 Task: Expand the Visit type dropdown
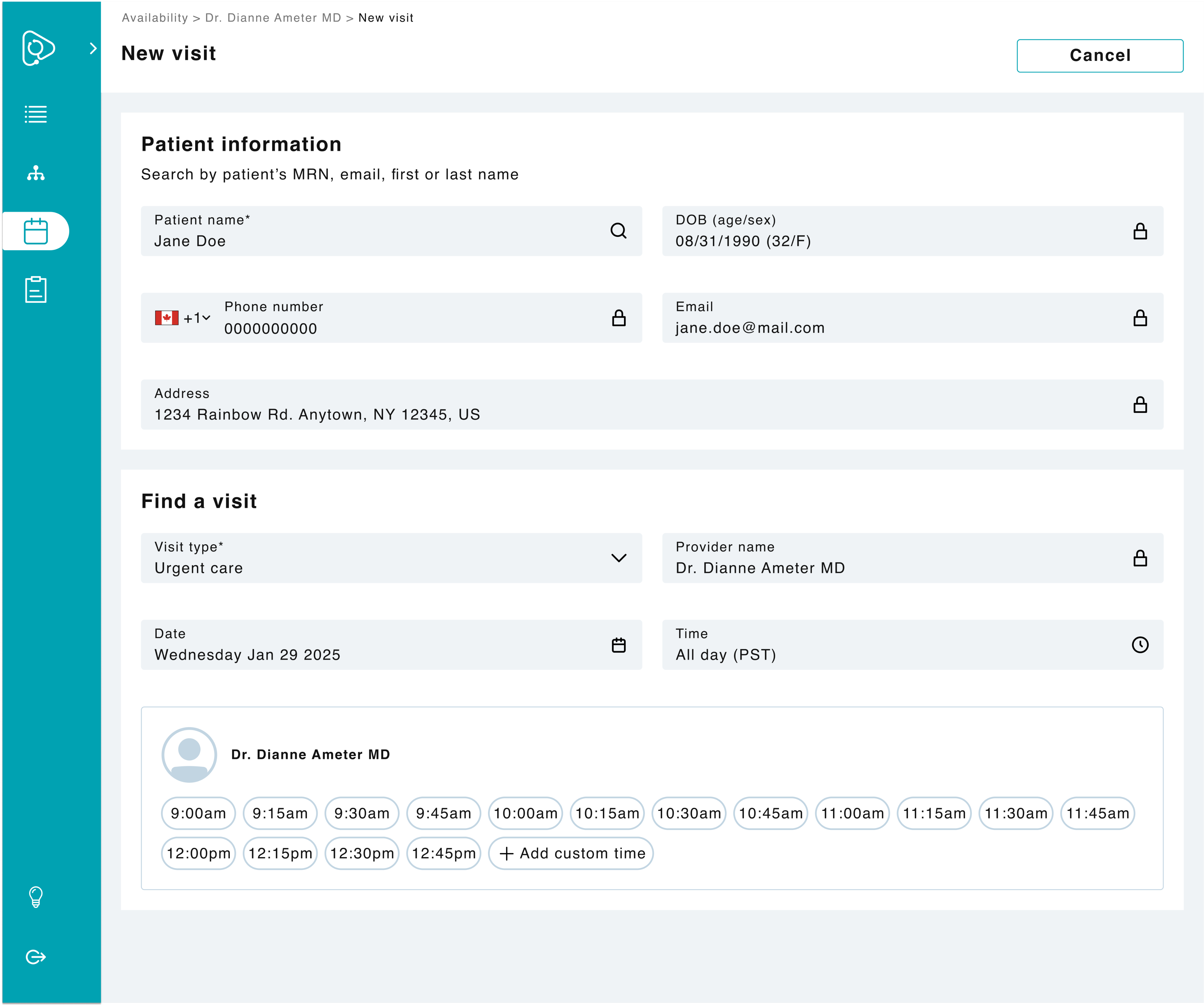tap(619, 558)
